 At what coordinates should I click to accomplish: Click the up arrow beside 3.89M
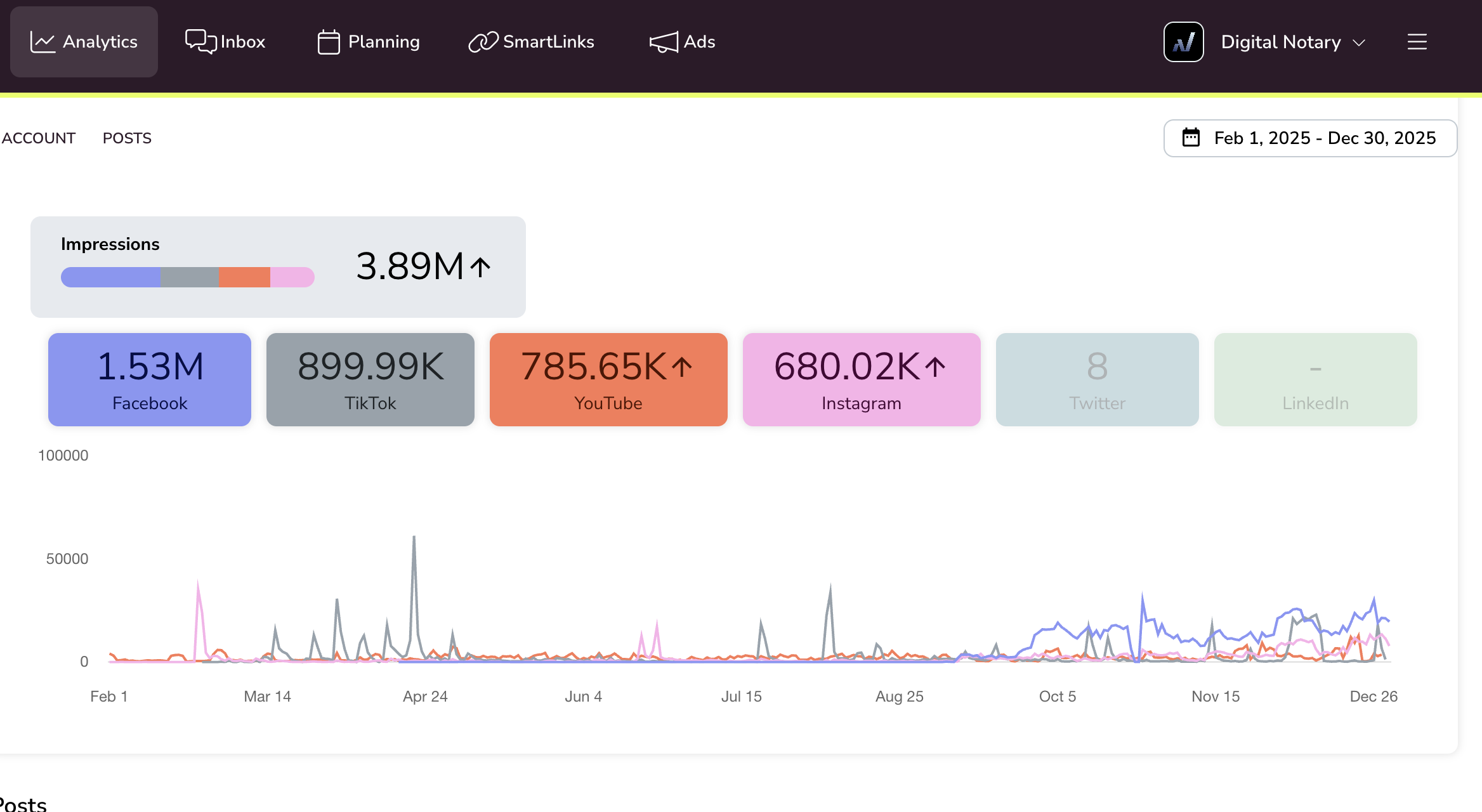480,267
